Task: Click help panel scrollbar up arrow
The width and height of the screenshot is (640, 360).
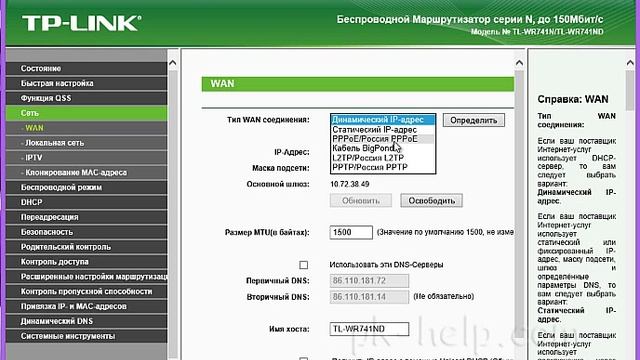Action: (x=630, y=63)
